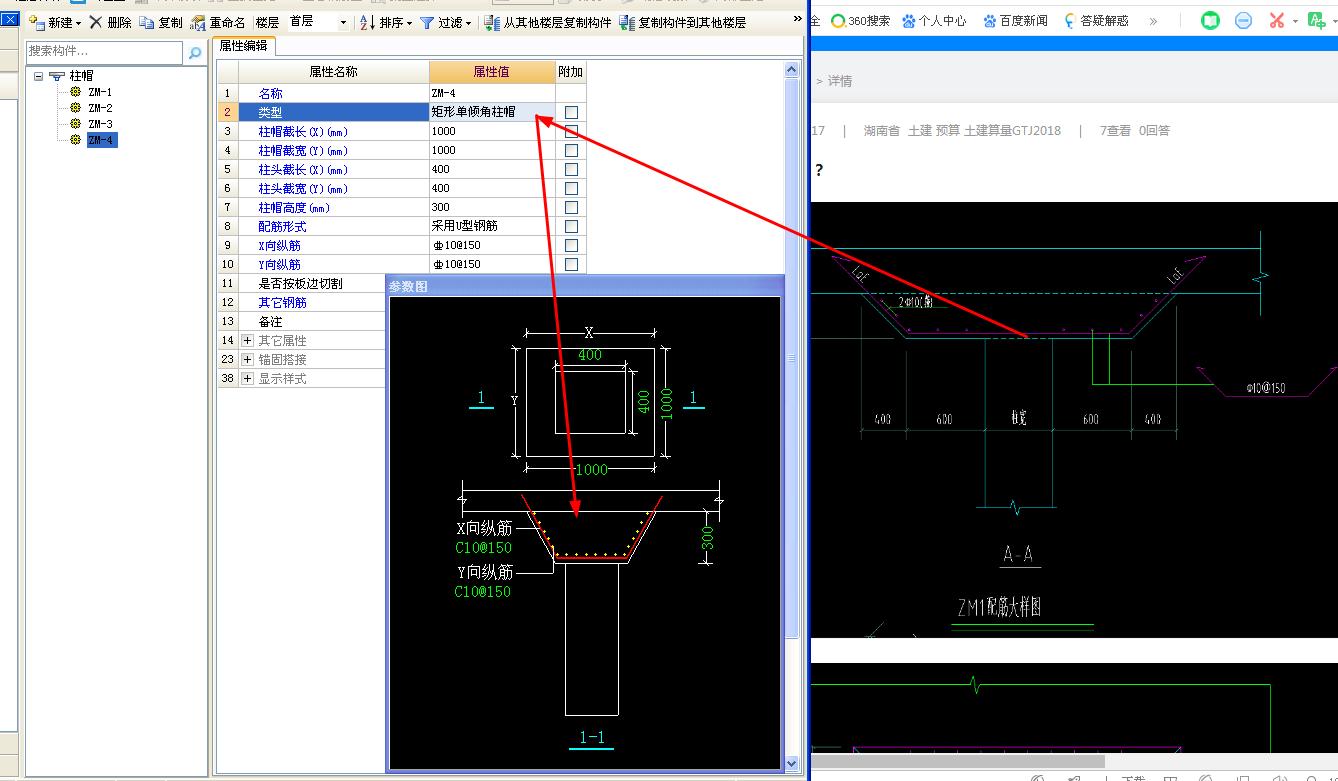Click the 详情 breadcrumb in browser
Screen dimensions: 1338x781
(840, 81)
